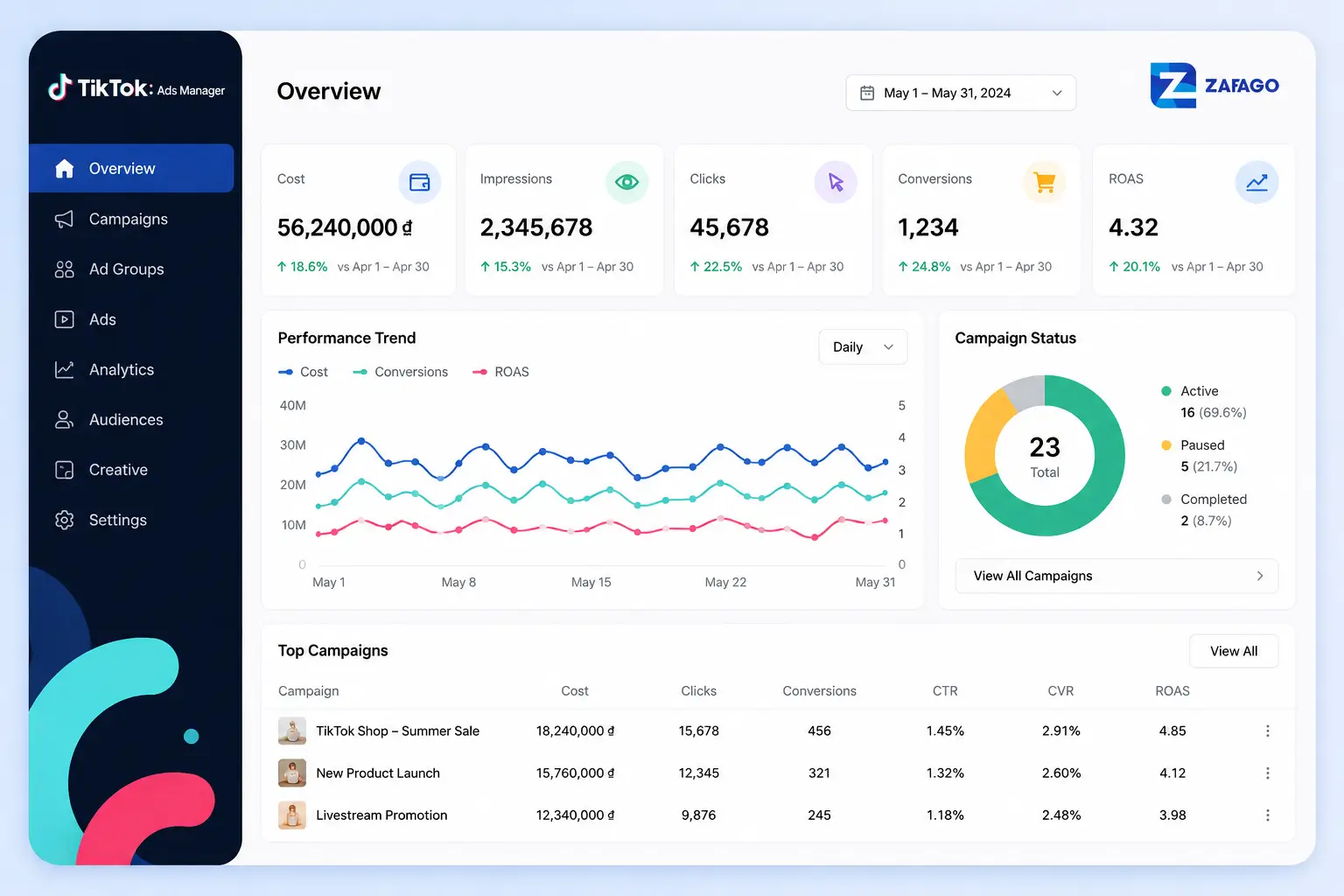Click the Clicks value 45,678
Screen dimensions: 1344x896
(729, 227)
